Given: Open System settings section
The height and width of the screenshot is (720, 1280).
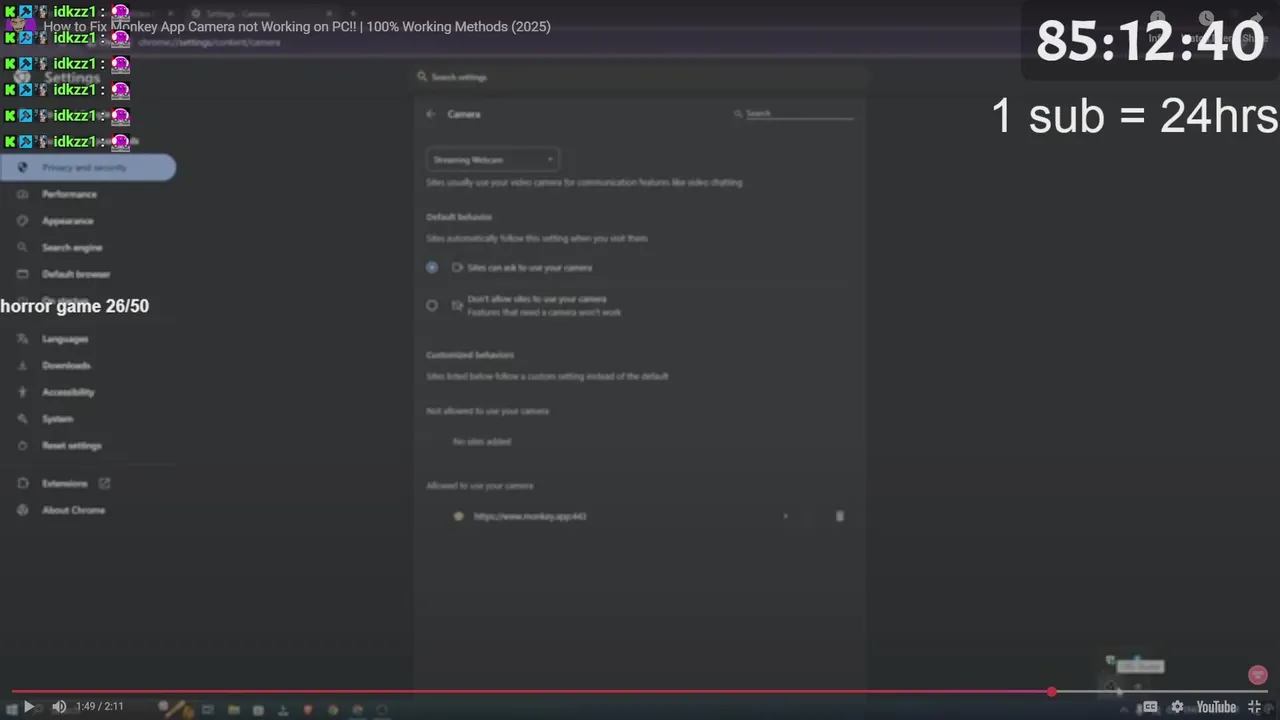Looking at the screenshot, I should point(57,419).
